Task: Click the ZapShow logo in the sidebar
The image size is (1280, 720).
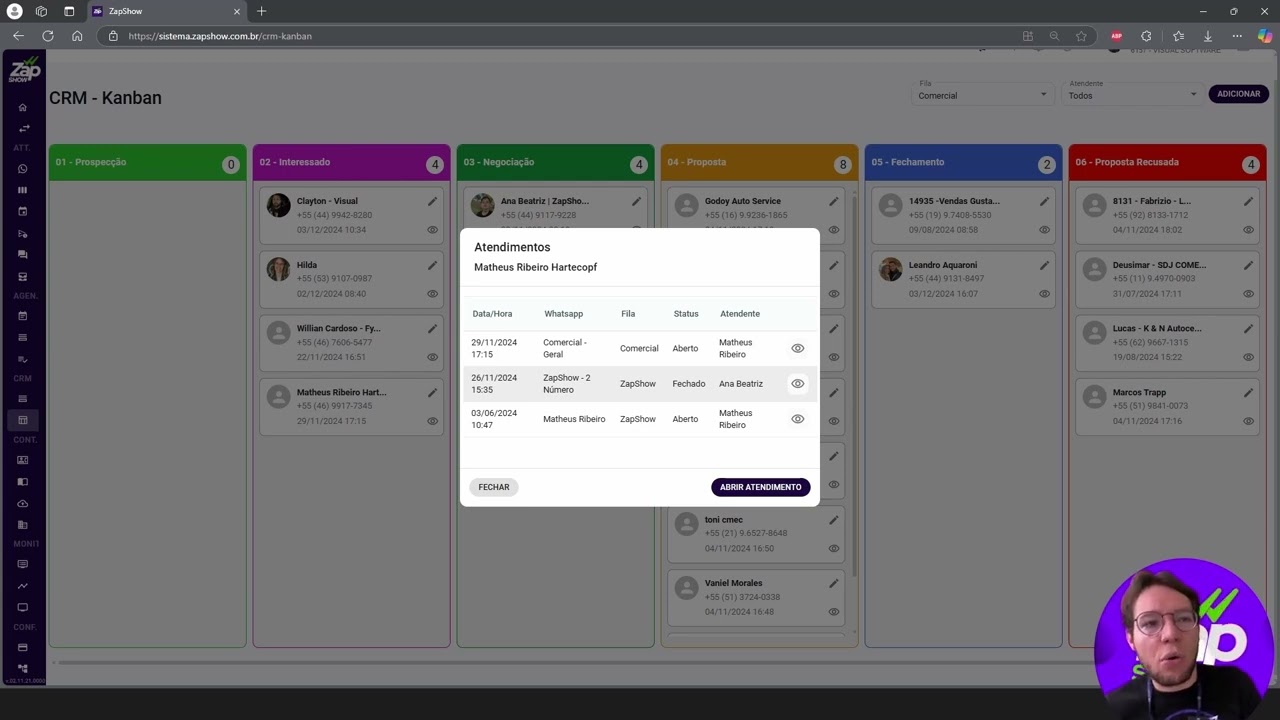Action: click(24, 71)
